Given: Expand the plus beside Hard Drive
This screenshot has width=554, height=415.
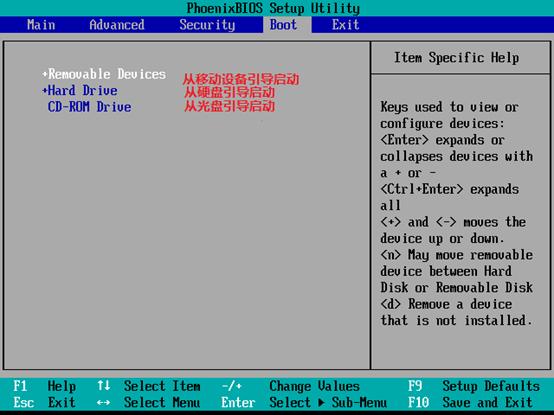Looking at the screenshot, I should click(x=45, y=91).
